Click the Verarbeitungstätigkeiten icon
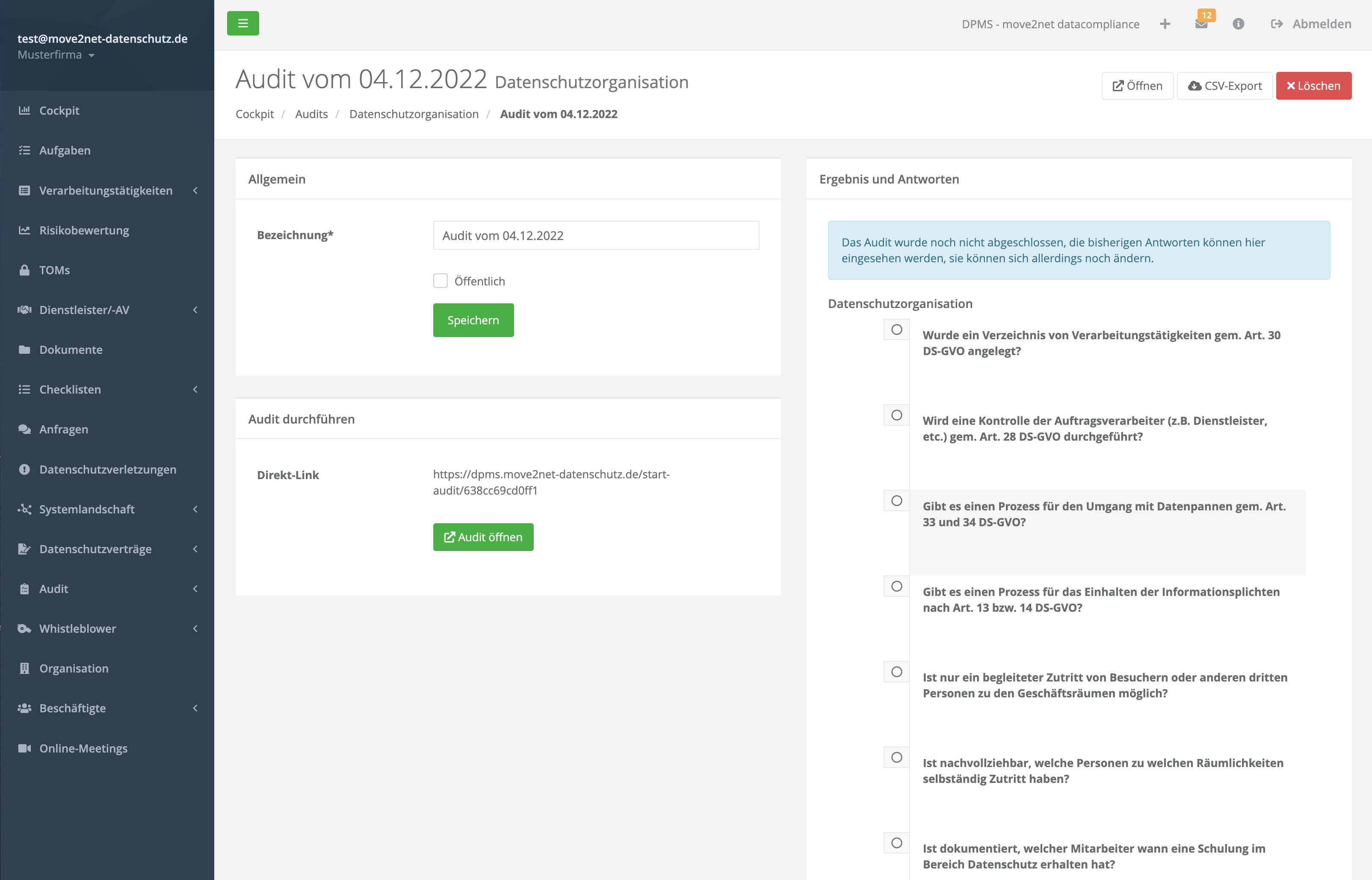1372x880 pixels. (24, 190)
